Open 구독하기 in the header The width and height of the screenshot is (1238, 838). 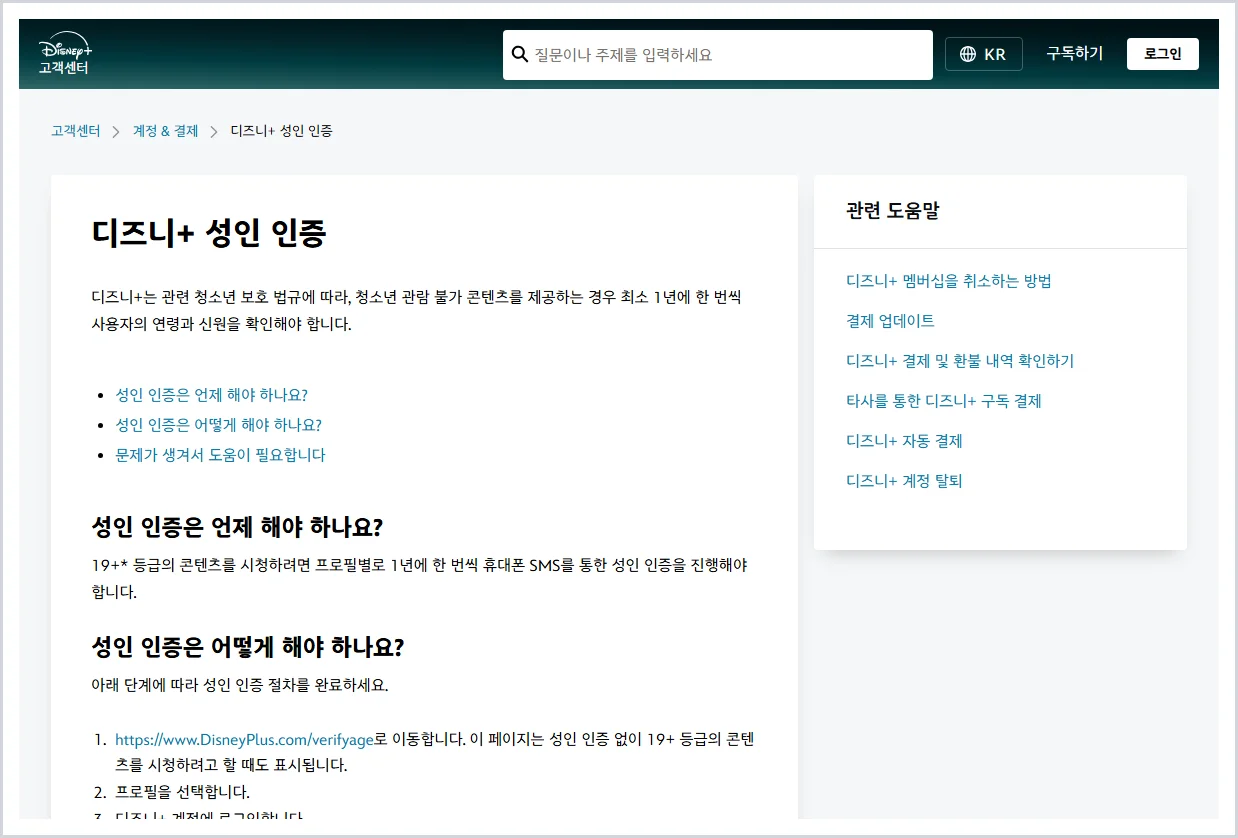[x=1074, y=54]
